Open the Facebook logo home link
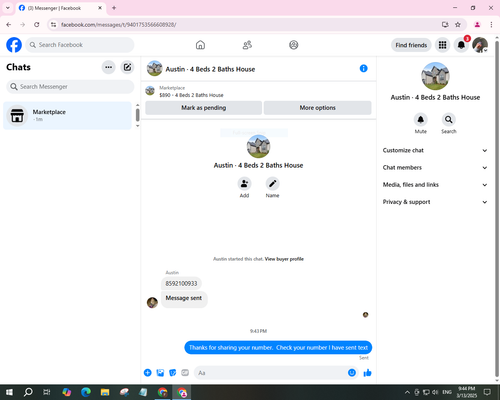The image size is (500, 400). (14, 45)
